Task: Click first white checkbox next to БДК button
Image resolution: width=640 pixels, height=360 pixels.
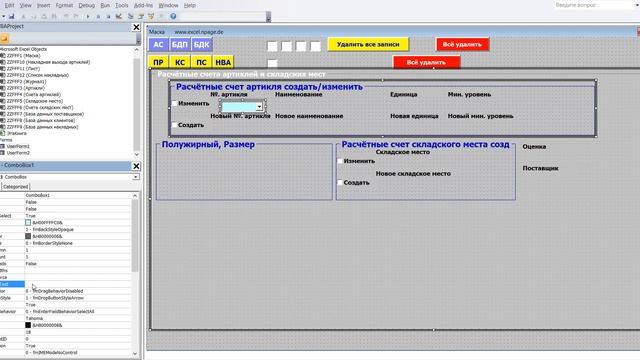Action: click(x=272, y=46)
